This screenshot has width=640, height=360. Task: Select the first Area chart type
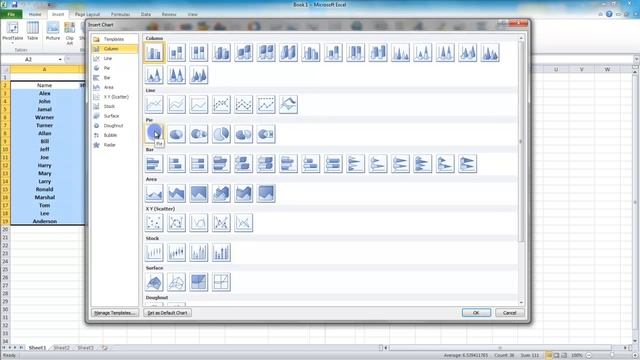click(x=154, y=193)
